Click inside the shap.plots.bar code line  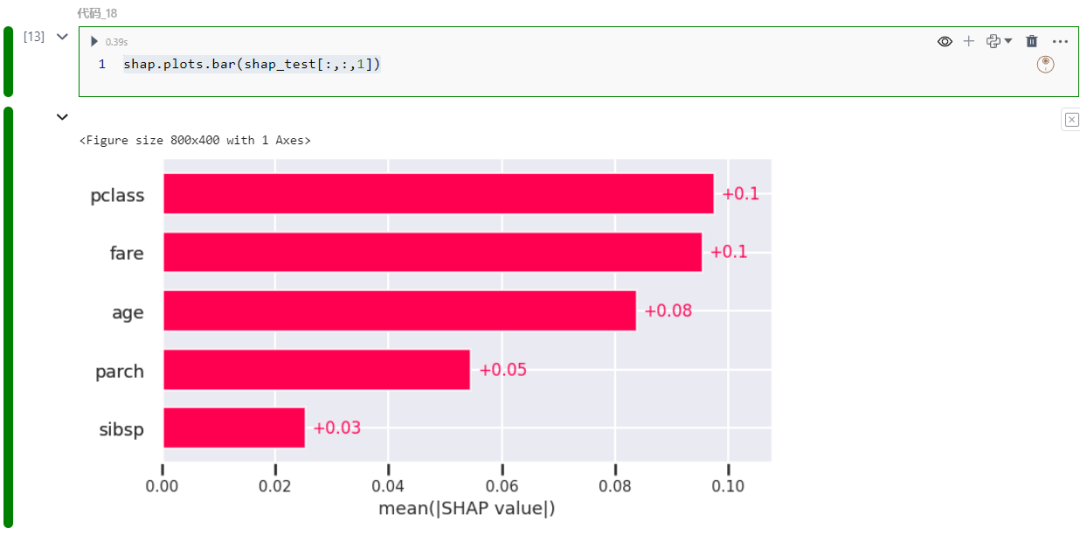point(252,64)
